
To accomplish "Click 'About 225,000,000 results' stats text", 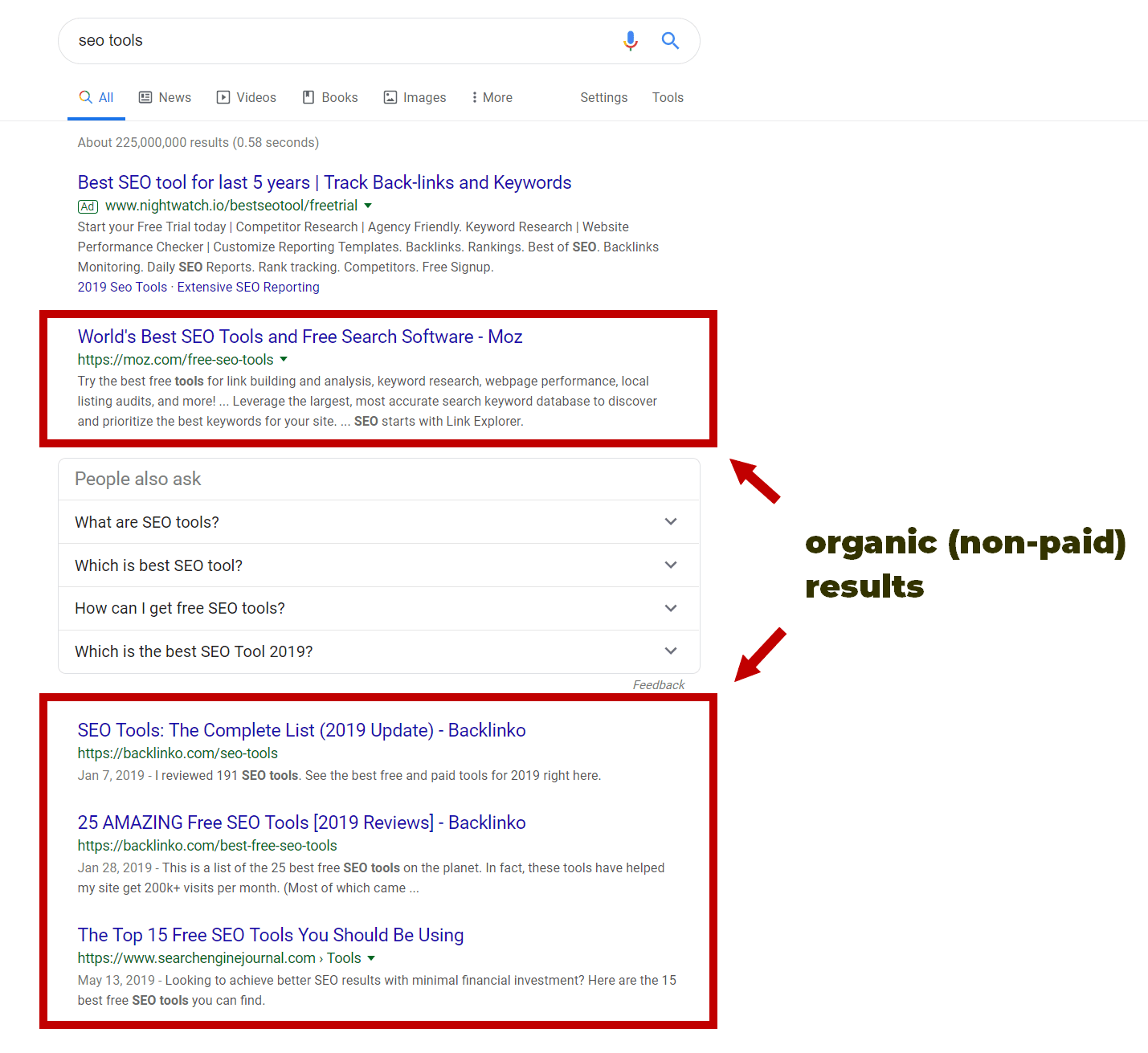I will click(198, 142).
